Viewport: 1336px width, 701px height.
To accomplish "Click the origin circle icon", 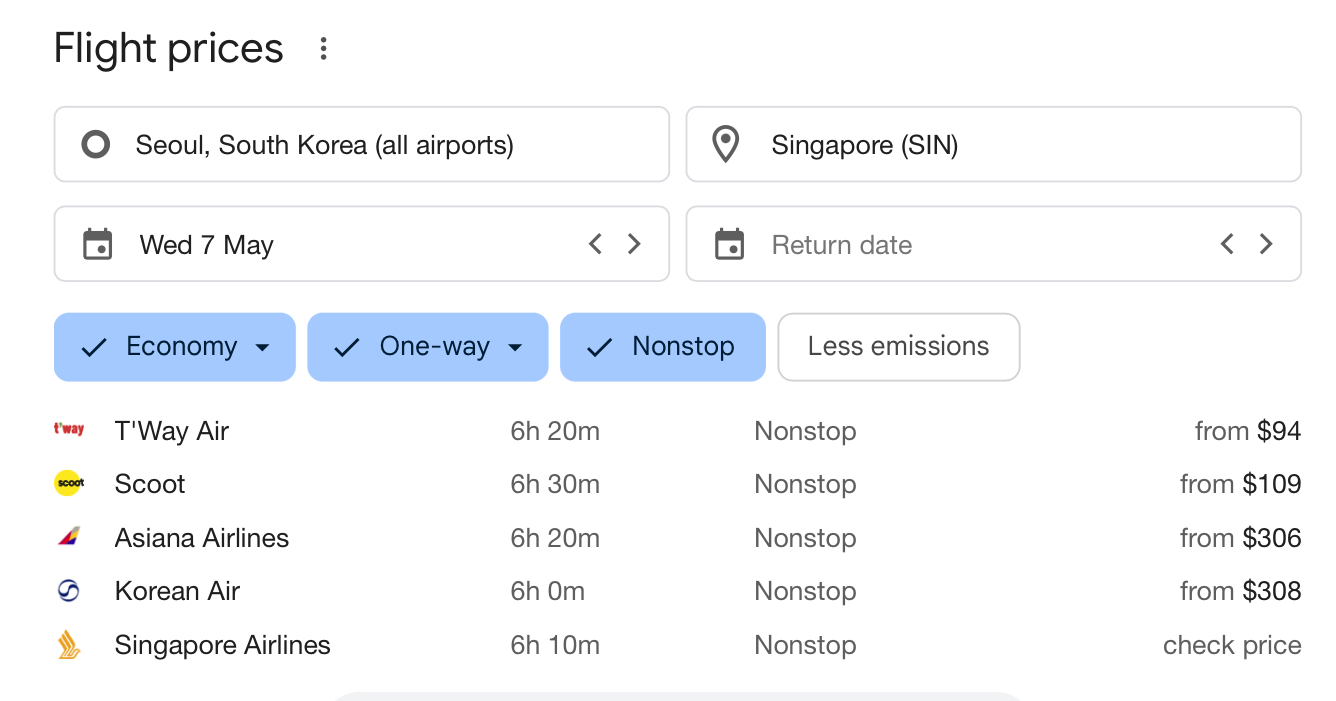I will (96, 145).
